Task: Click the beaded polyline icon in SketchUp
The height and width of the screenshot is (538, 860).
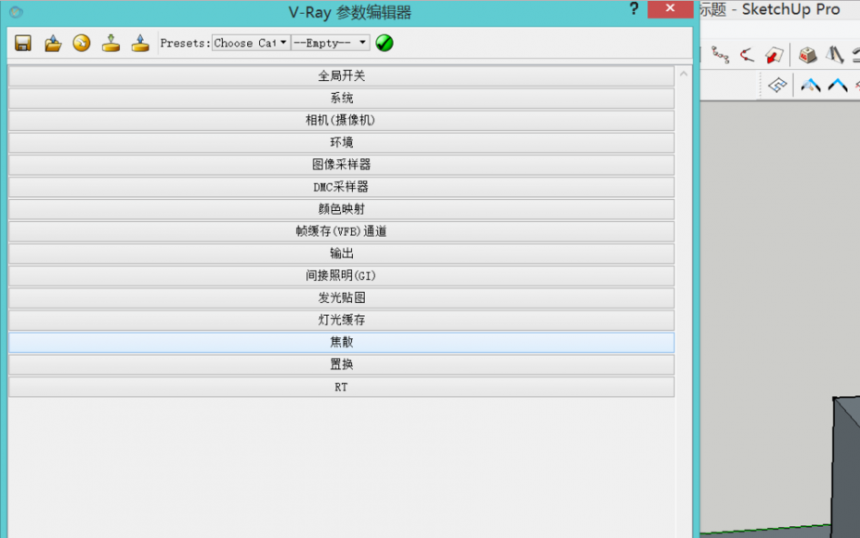Action: 720,55
